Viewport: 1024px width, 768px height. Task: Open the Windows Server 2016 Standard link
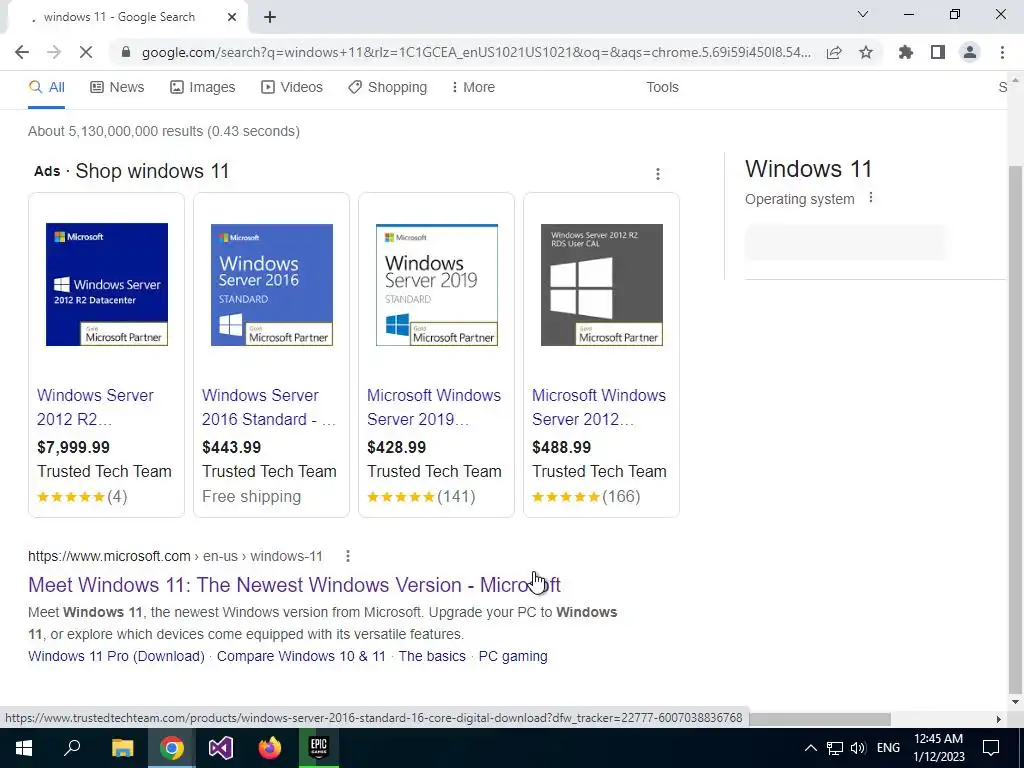click(x=268, y=408)
